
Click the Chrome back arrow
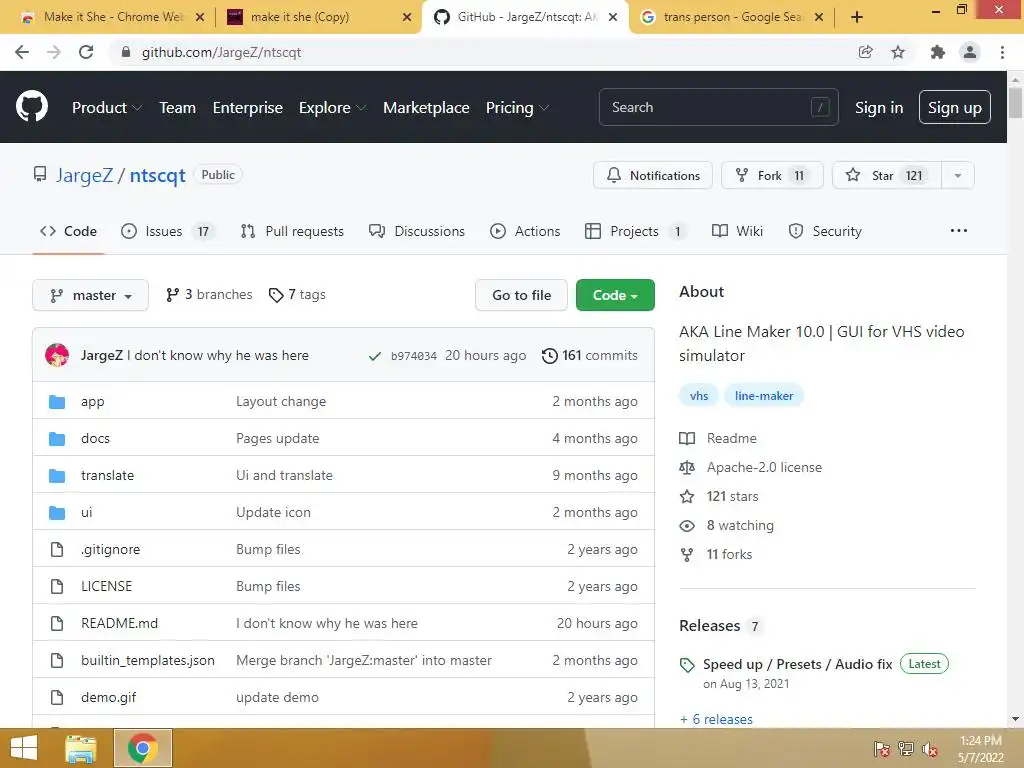point(22,52)
